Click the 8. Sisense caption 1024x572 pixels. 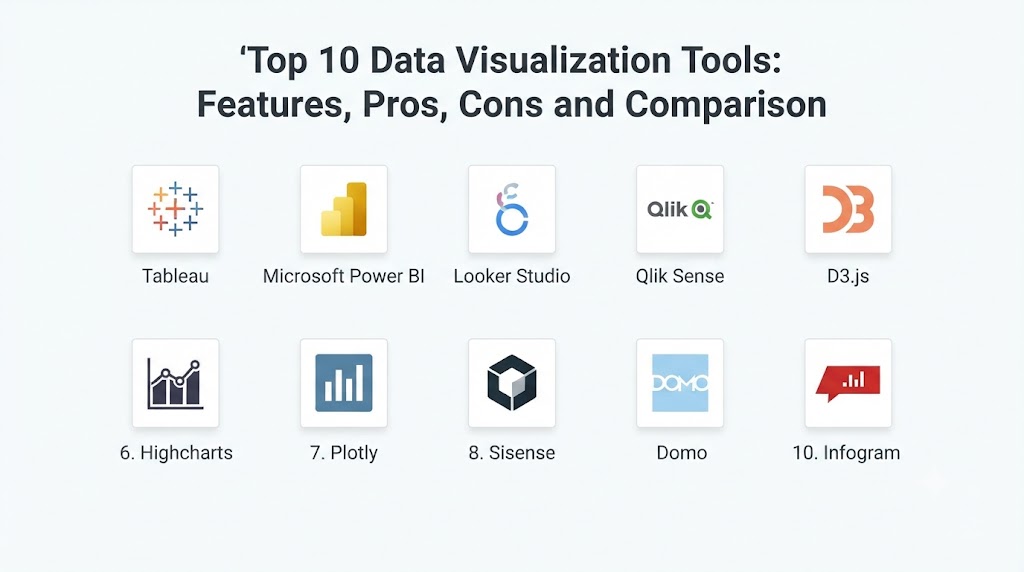[x=512, y=453]
